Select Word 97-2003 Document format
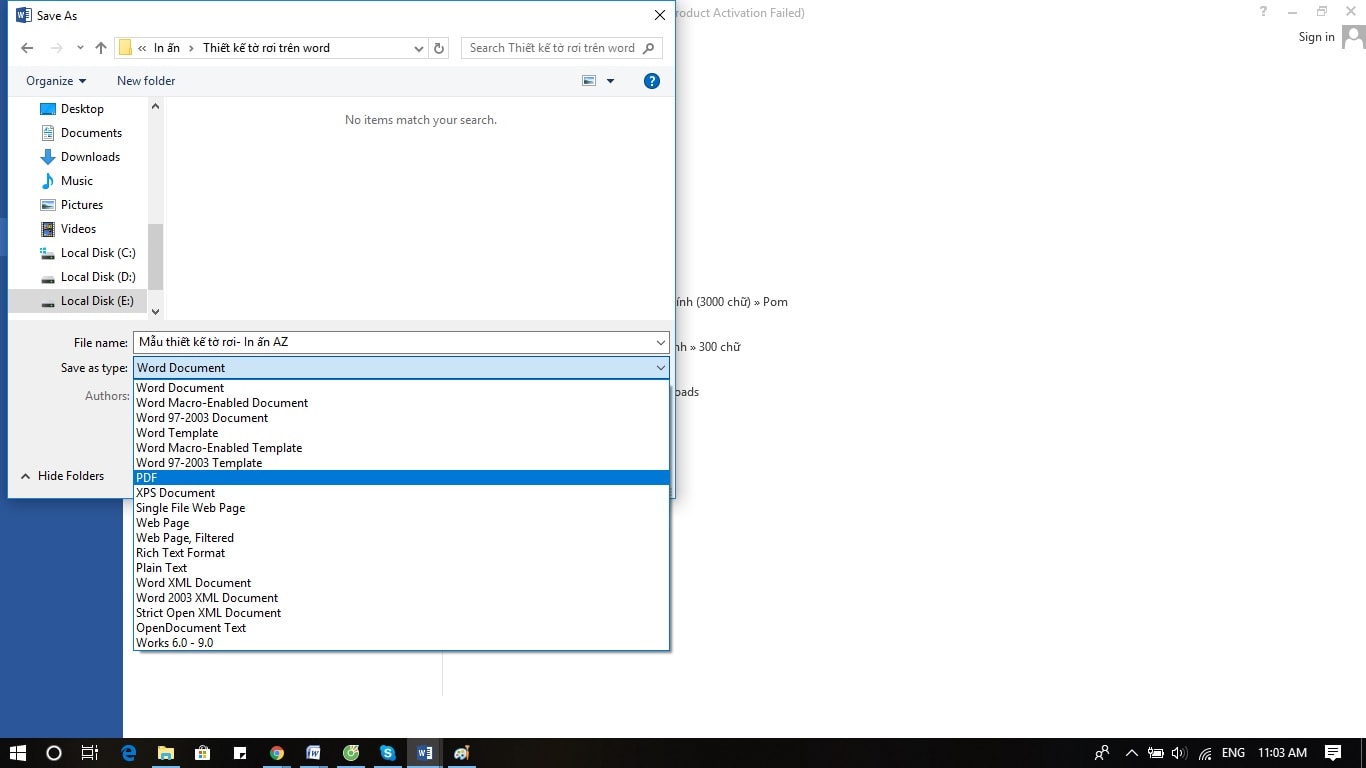The height and width of the screenshot is (768, 1366). (202, 418)
